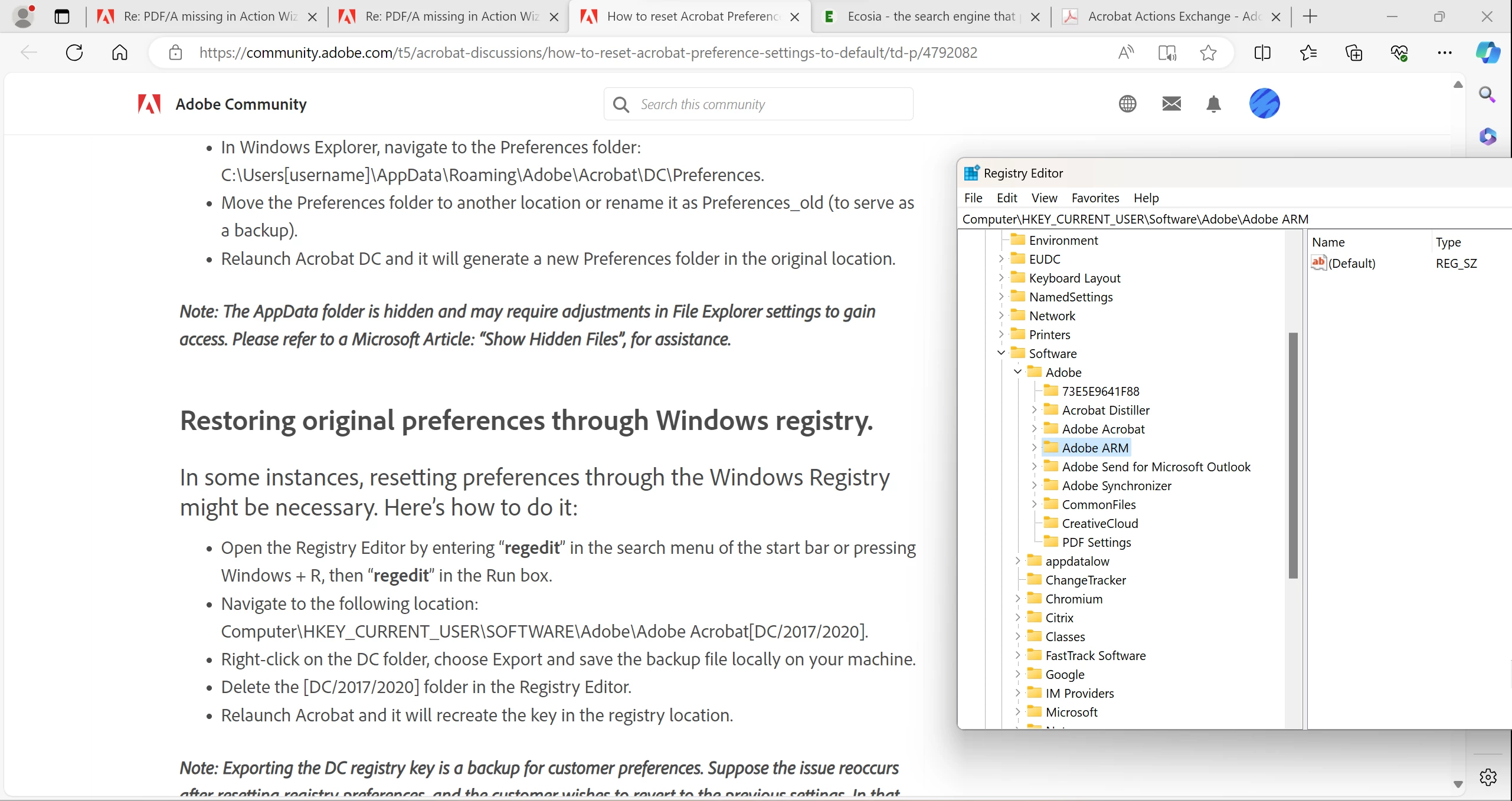Click the globe language icon
The width and height of the screenshot is (1512, 801).
tap(1127, 104)
